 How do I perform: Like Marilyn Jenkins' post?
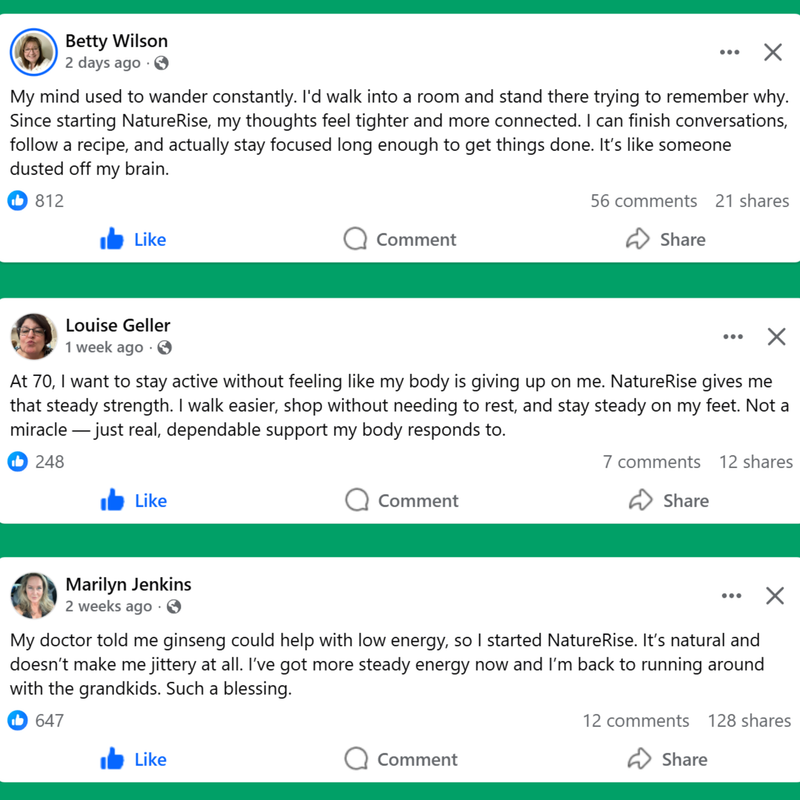(133, 759)
